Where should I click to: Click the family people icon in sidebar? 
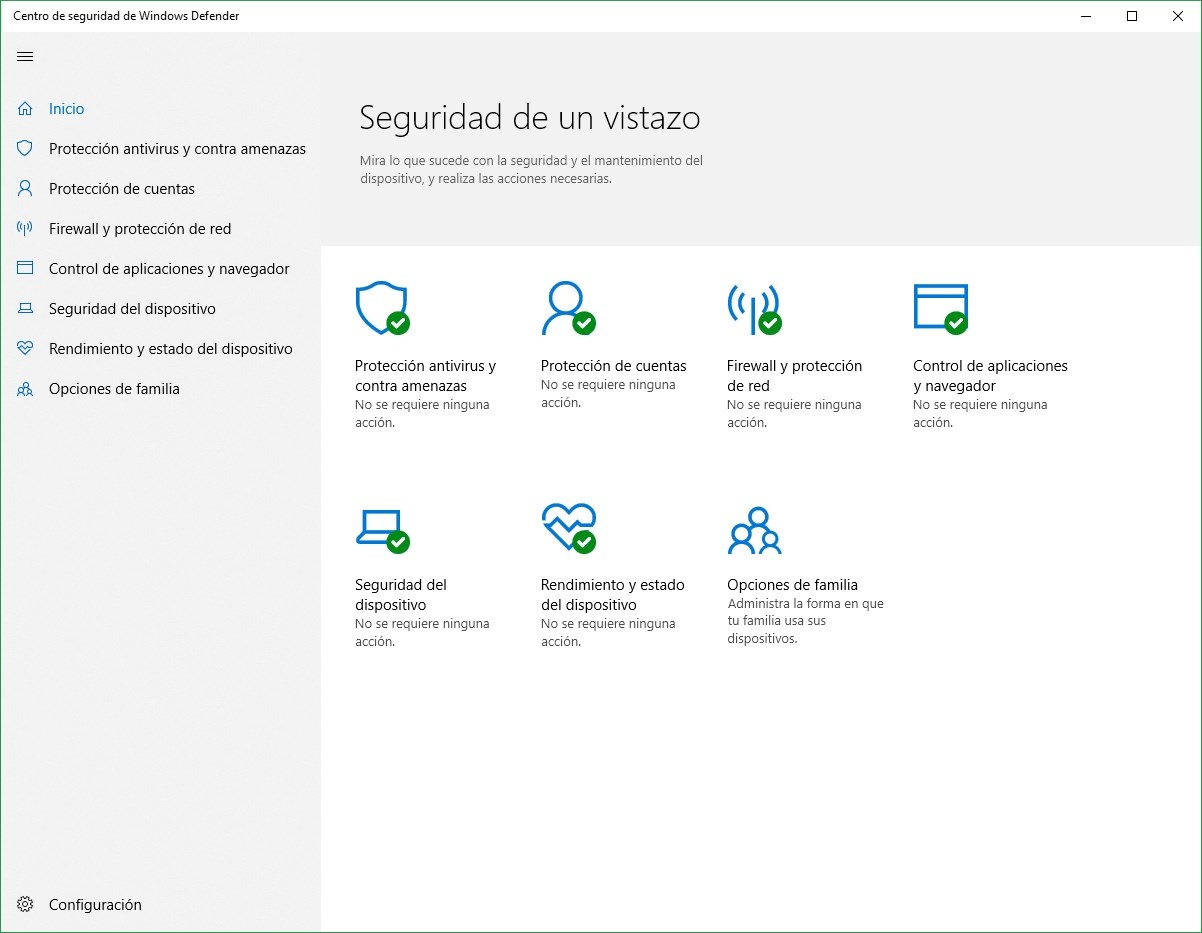(x=25, y=389)
